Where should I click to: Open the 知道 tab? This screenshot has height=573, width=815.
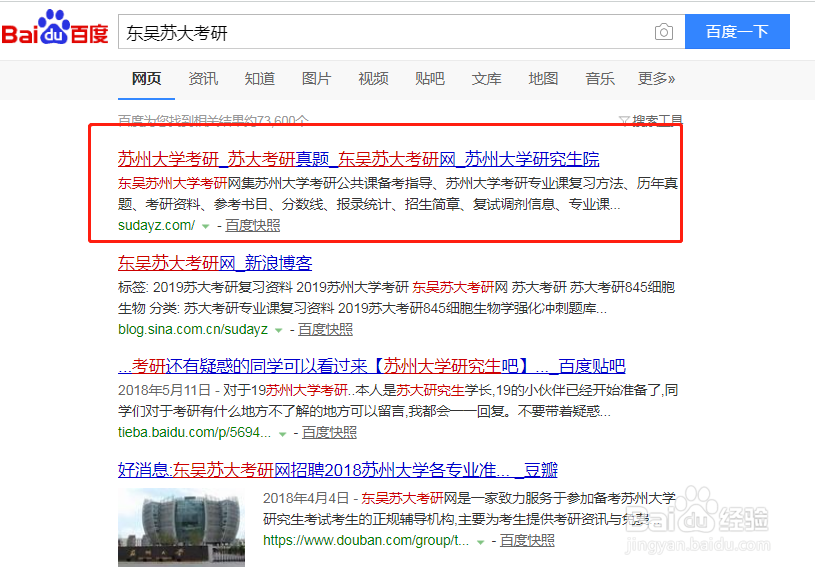260,79
